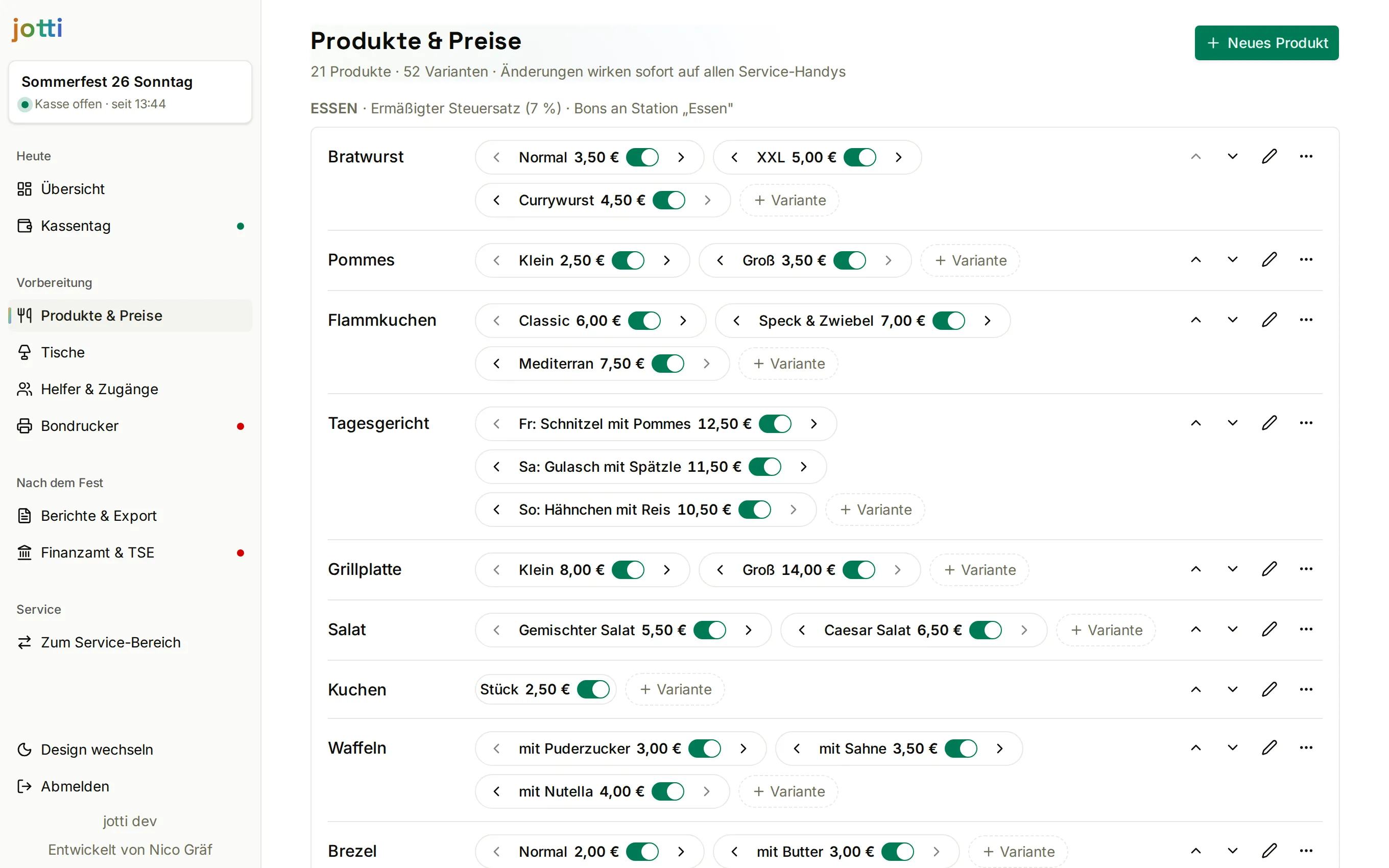The width and height of the screenshot is (1389, 868).
Task: Move Flammkuchen down one position
Action: tap(1232, 320)
